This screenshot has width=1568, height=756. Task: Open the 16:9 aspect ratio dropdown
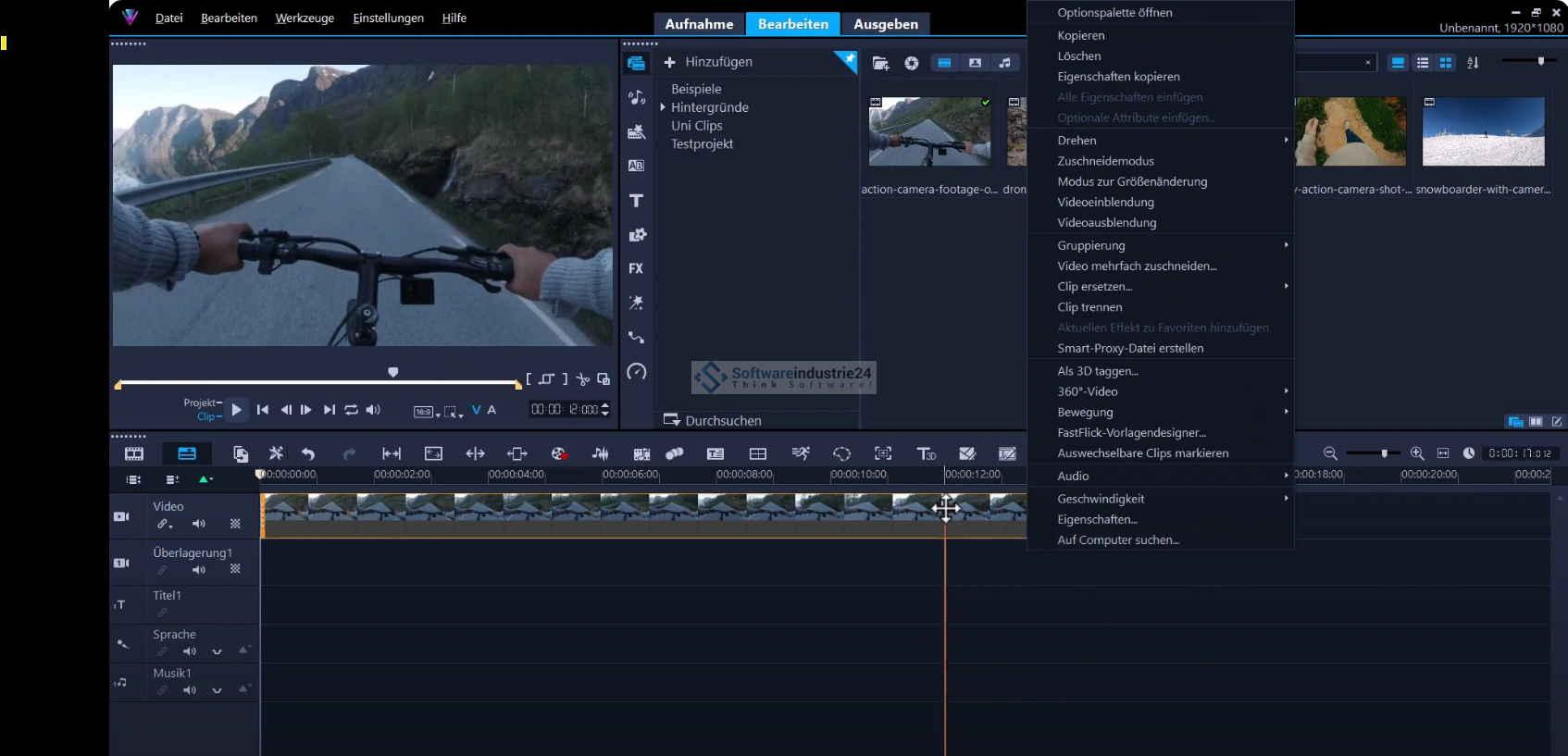coord(426,412)
